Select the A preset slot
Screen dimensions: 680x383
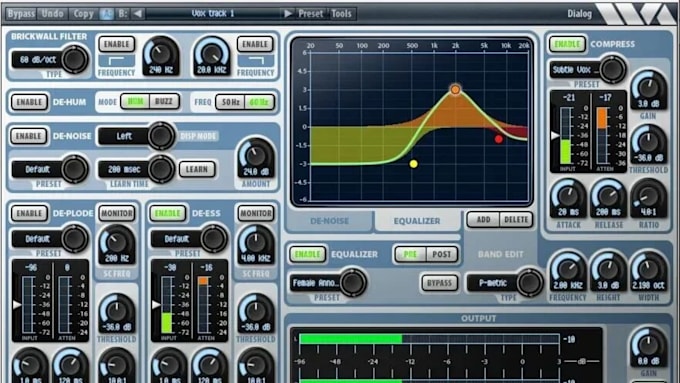[x=107, y=14]
